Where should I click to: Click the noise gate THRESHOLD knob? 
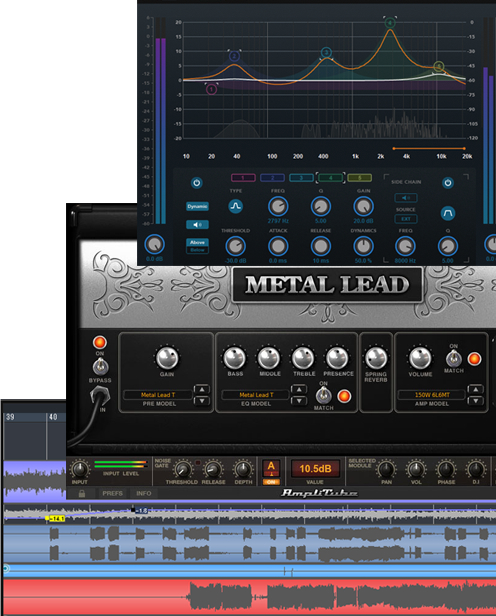pos(183,469)
